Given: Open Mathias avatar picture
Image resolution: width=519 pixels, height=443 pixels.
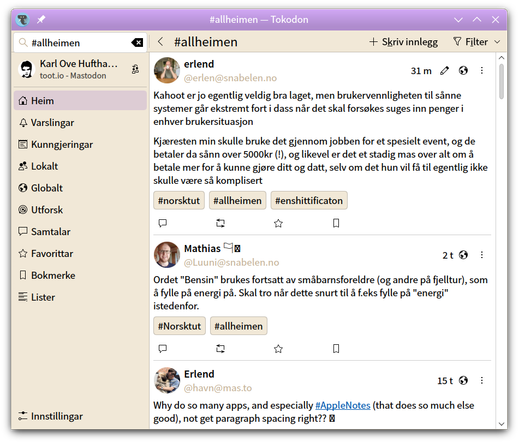Looking at the screenshot, I should [x=167, y=255].
